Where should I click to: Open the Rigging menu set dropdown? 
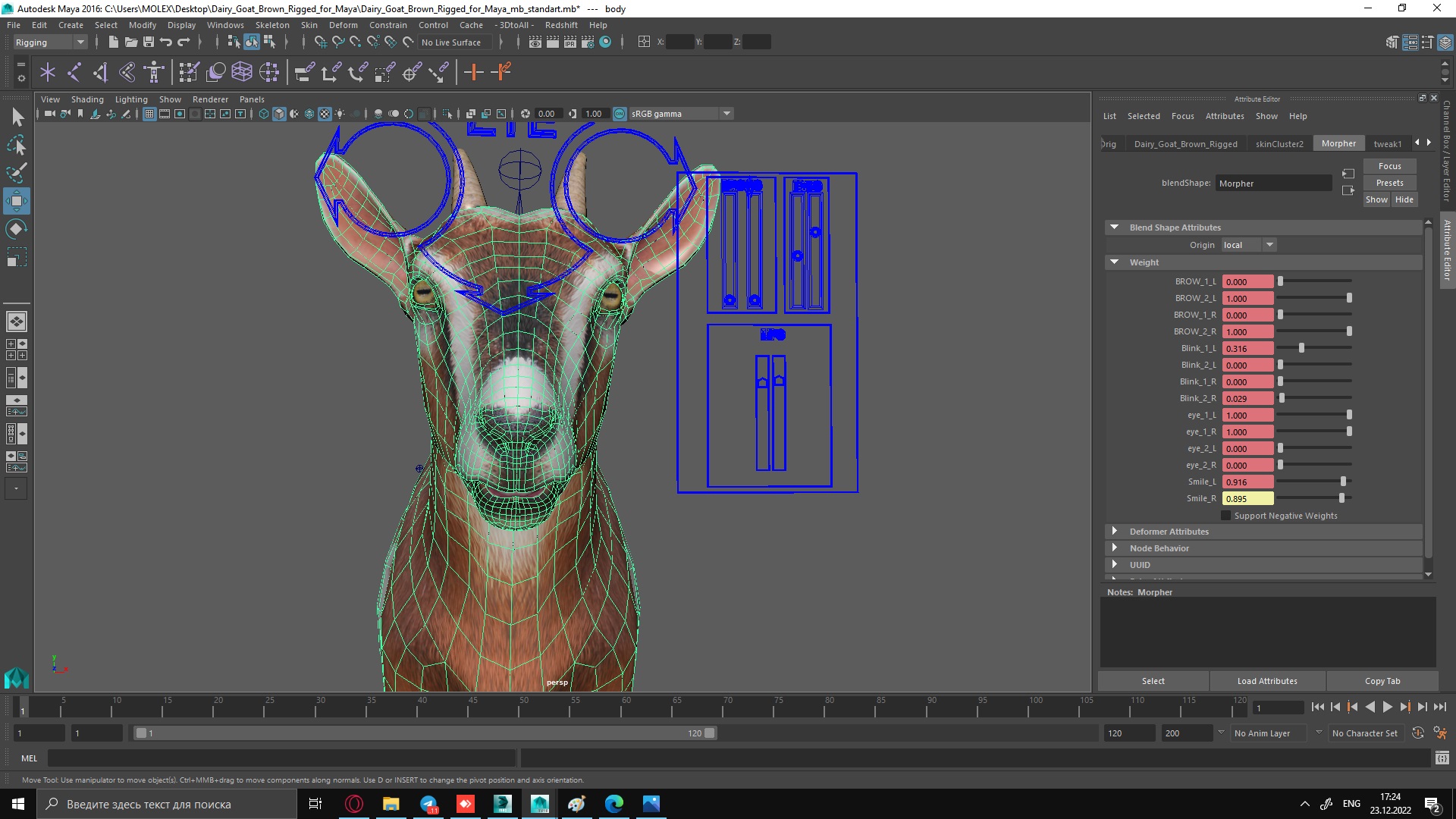50,42
